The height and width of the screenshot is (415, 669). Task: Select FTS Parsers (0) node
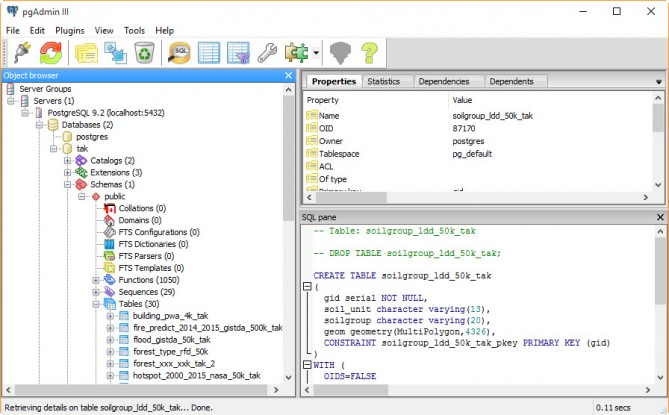[x=146, y=256]
